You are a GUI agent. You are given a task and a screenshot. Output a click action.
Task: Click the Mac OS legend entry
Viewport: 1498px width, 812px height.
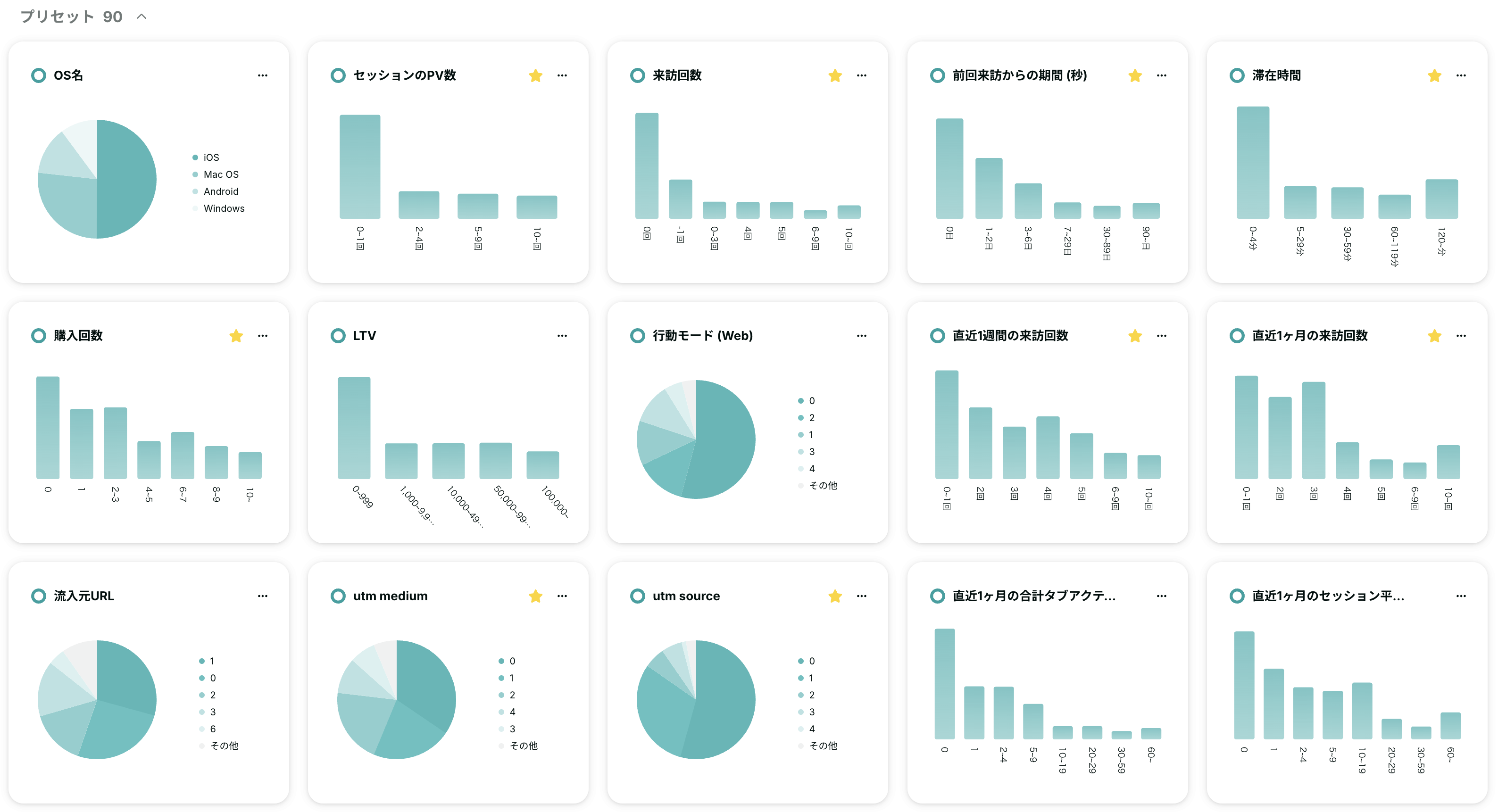215,174
